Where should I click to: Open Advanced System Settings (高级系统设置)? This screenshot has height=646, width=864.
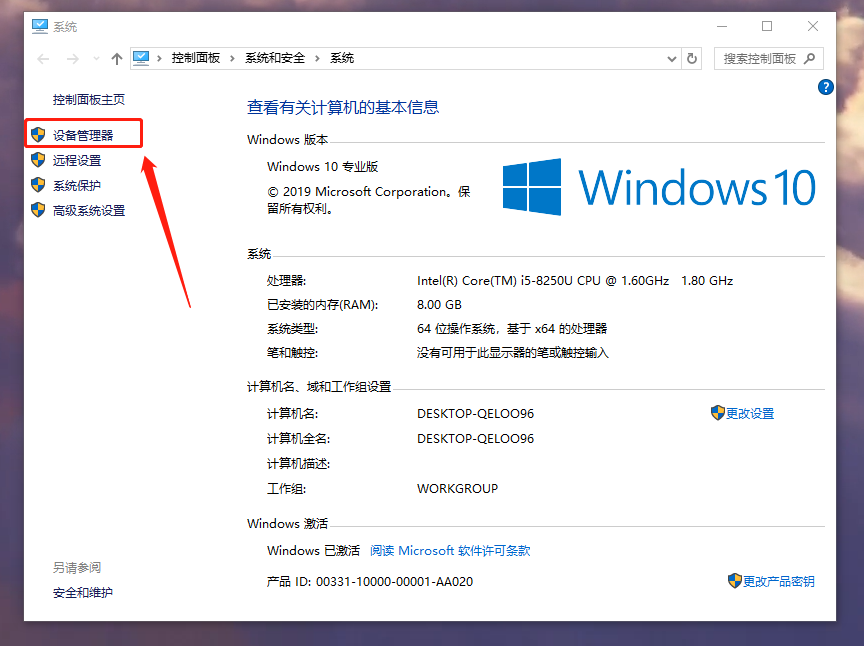(x=89, y=211)
